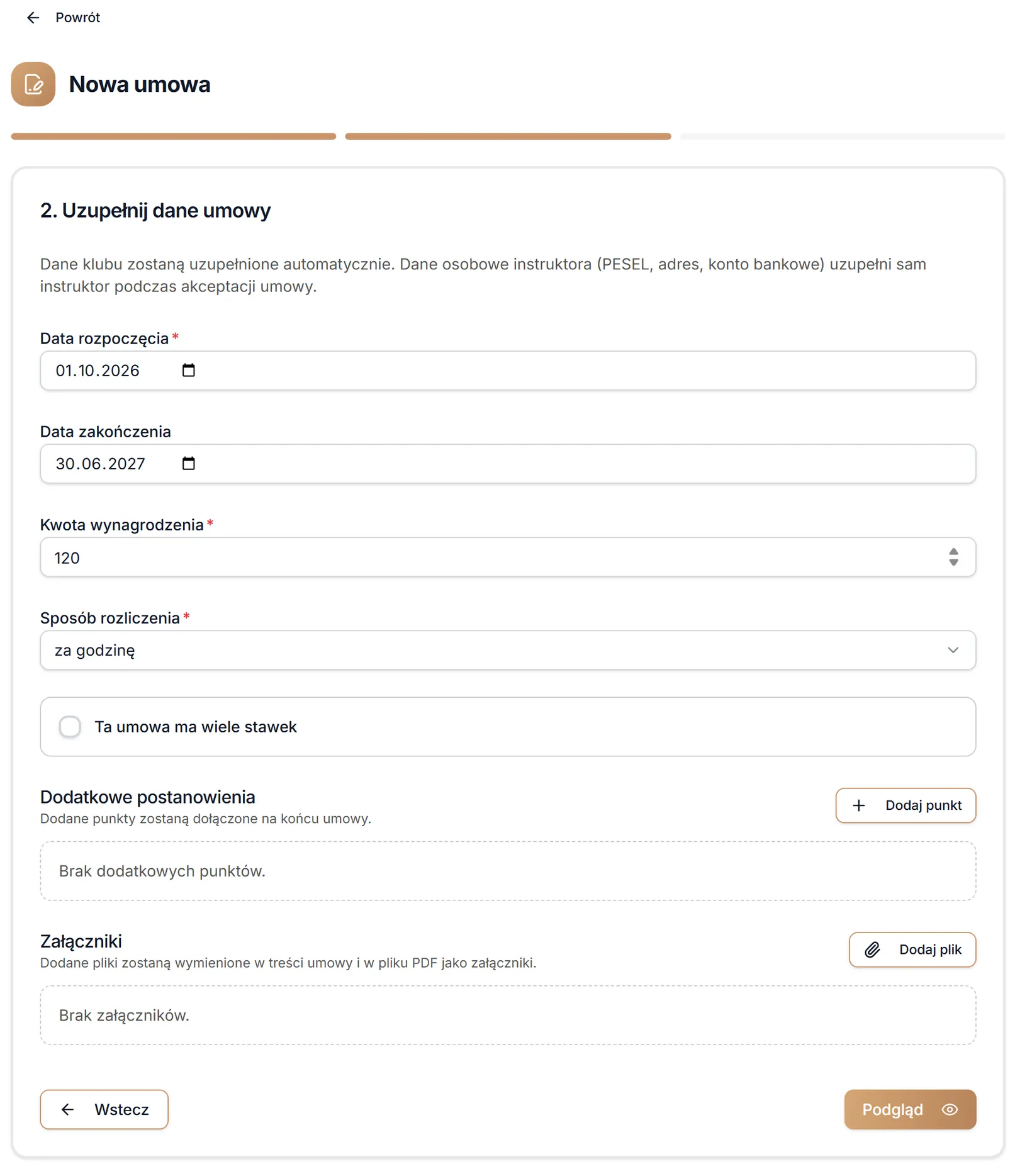The width and height of the screenshot is (1032, 1176).
Task: Click the left arrow icon in Wstecz
Action: (67, 1109)
